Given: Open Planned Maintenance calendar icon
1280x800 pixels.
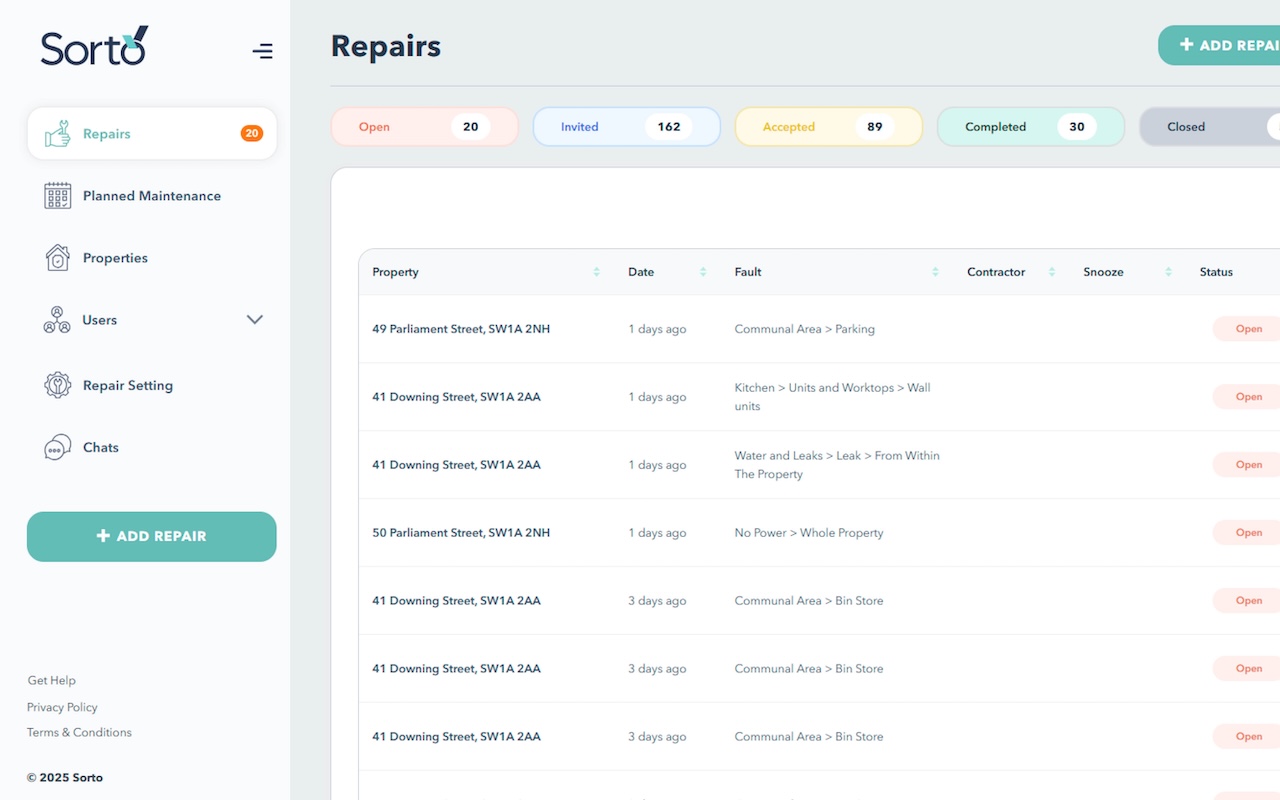Looking at the screenshot, I should pos(58,196).
